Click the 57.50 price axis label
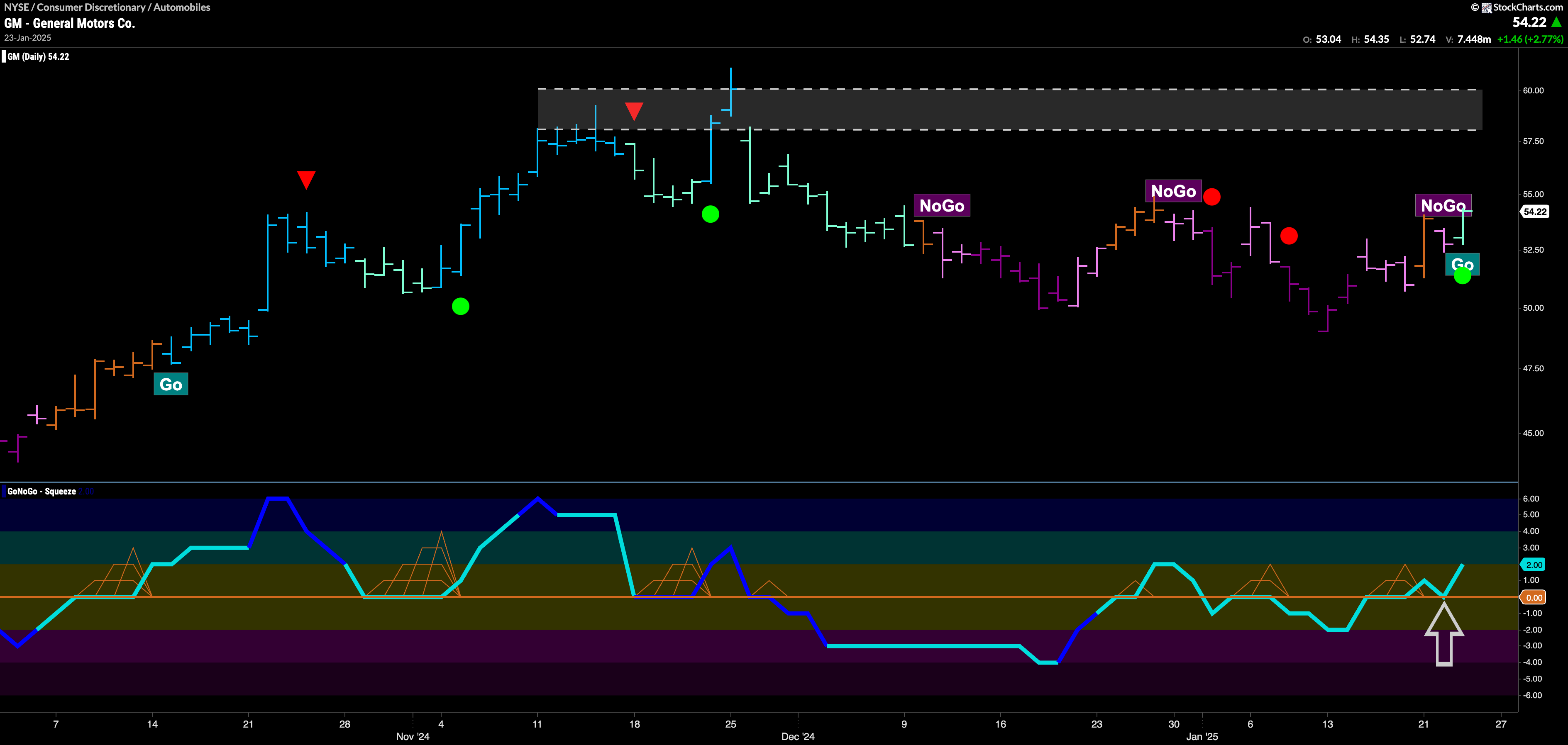 (1533, 141)
